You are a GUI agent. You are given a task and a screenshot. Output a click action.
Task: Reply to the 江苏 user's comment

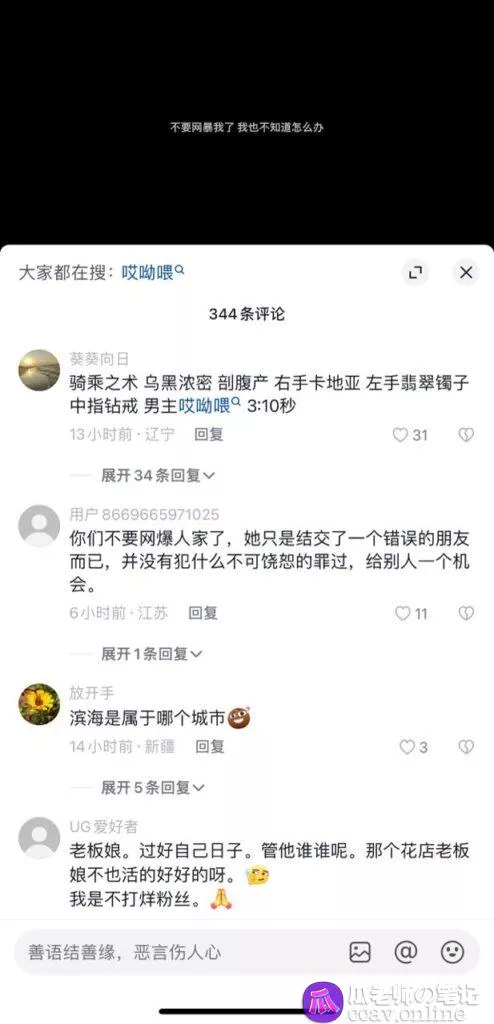point(203,613)
